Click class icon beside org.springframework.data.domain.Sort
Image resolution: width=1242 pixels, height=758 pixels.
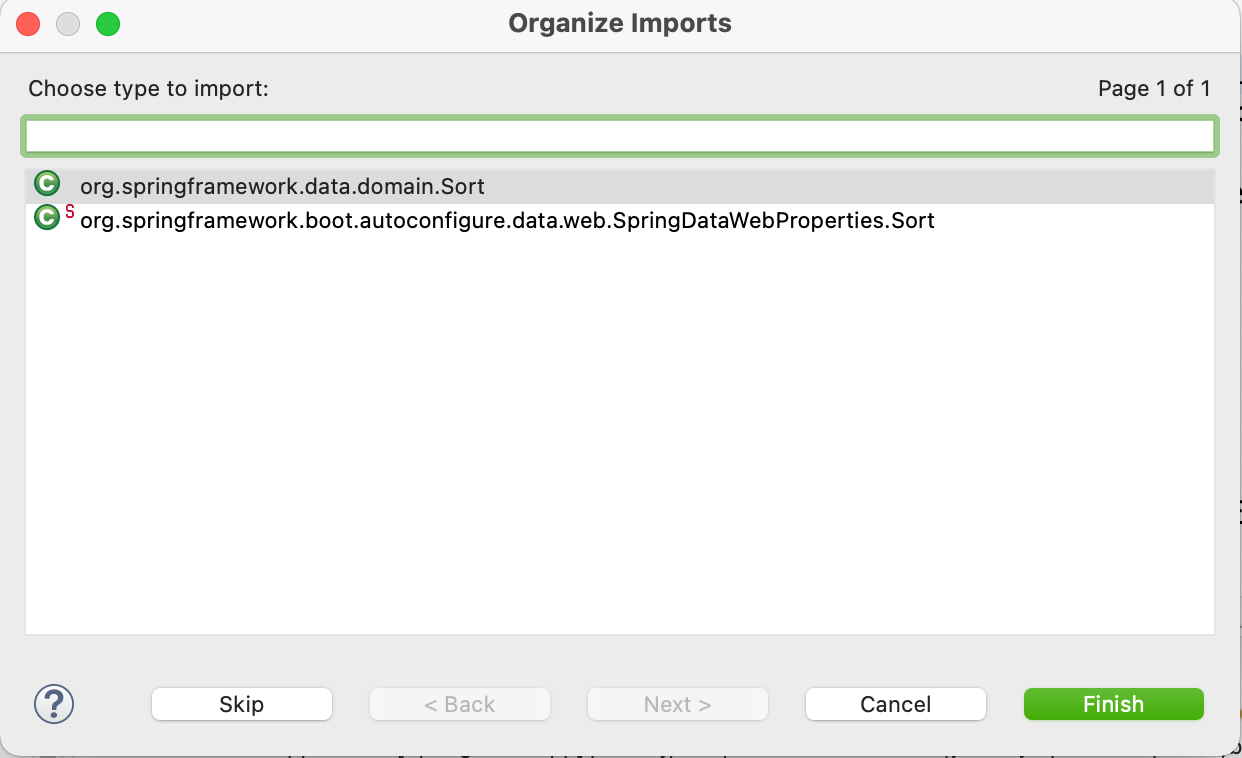pos(47,185)
